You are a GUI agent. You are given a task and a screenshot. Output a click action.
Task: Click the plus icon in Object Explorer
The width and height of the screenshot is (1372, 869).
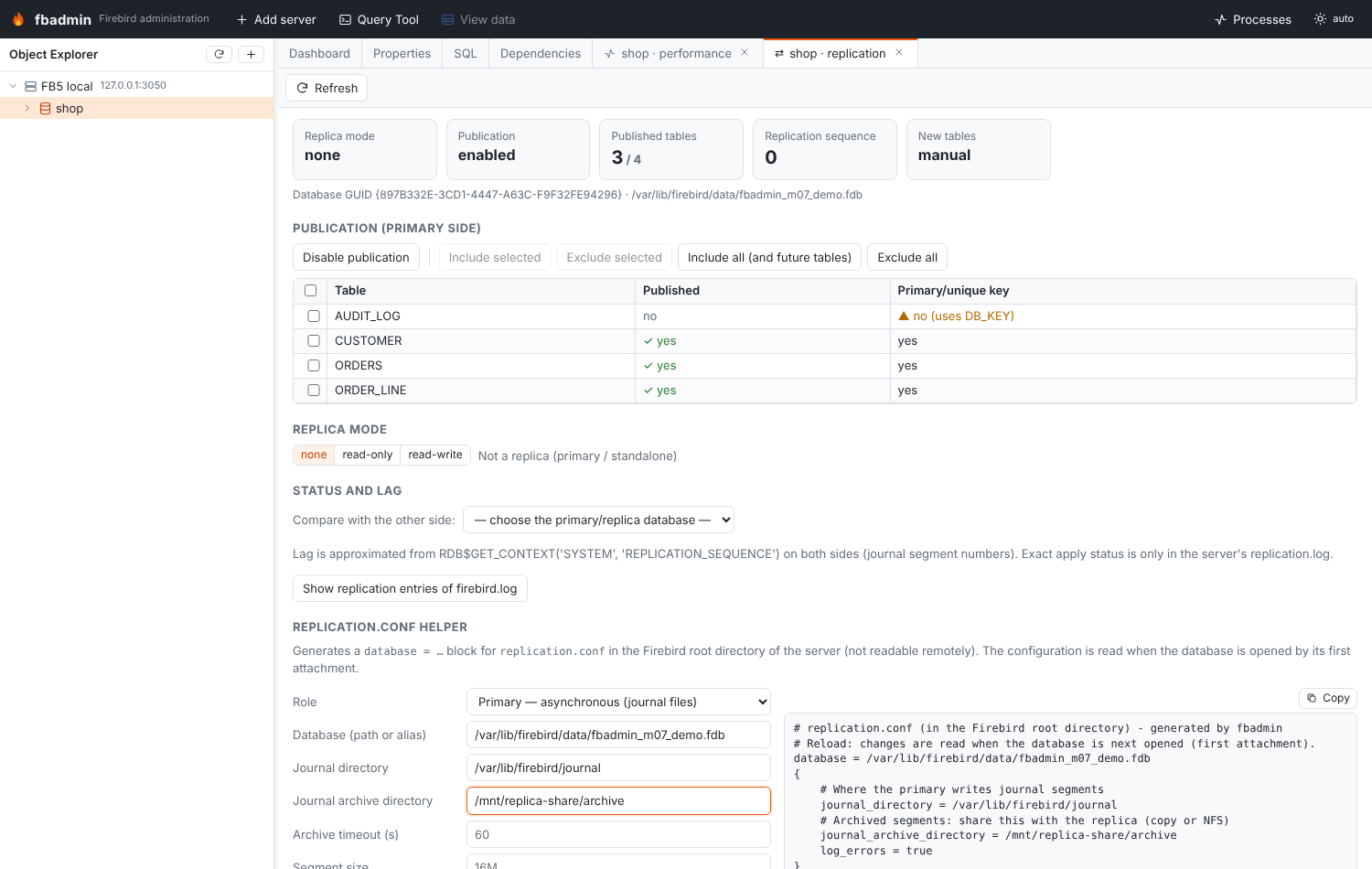point(251,54)
